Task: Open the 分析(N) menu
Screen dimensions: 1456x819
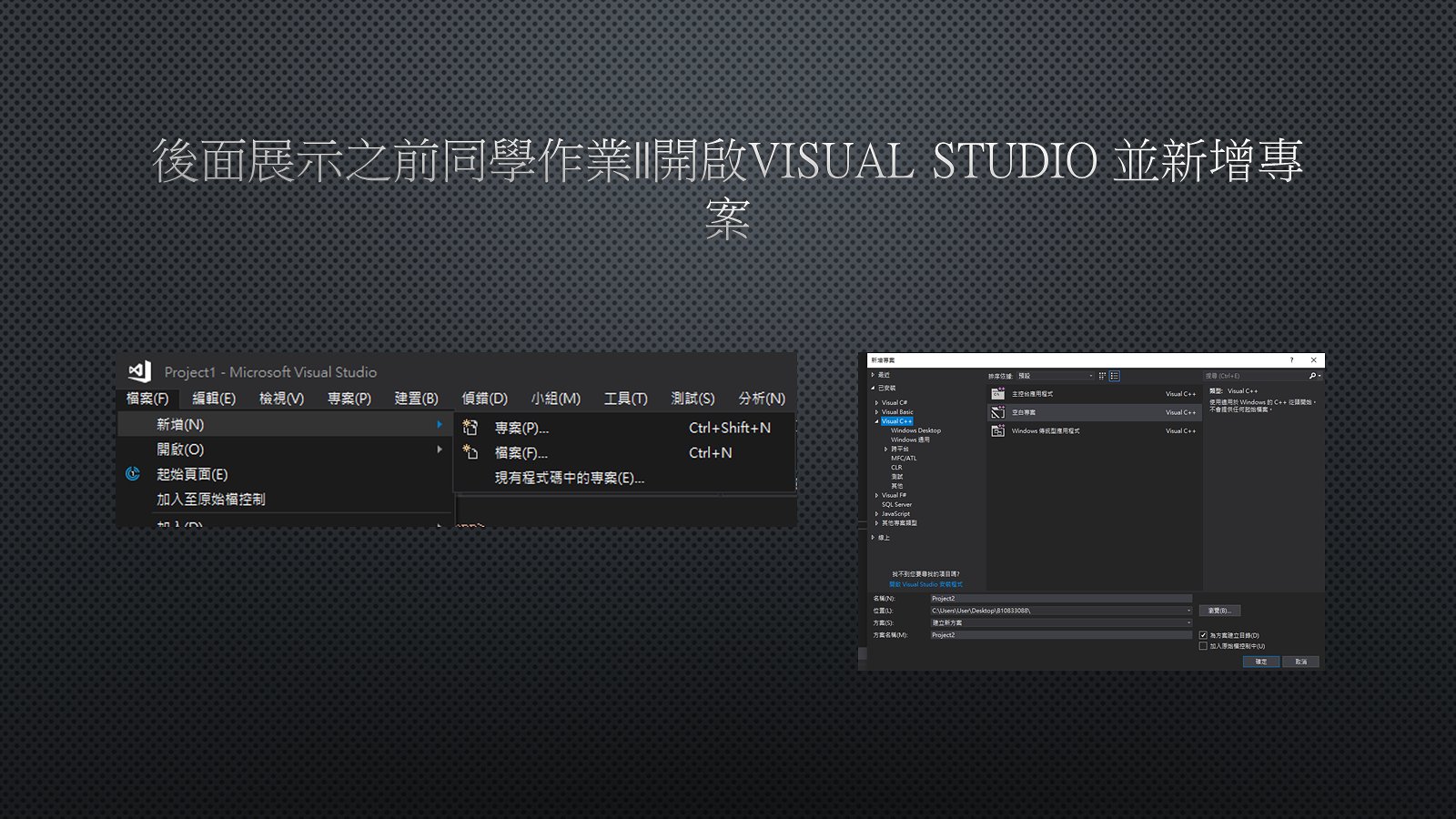Action: (x=762, y=399)
